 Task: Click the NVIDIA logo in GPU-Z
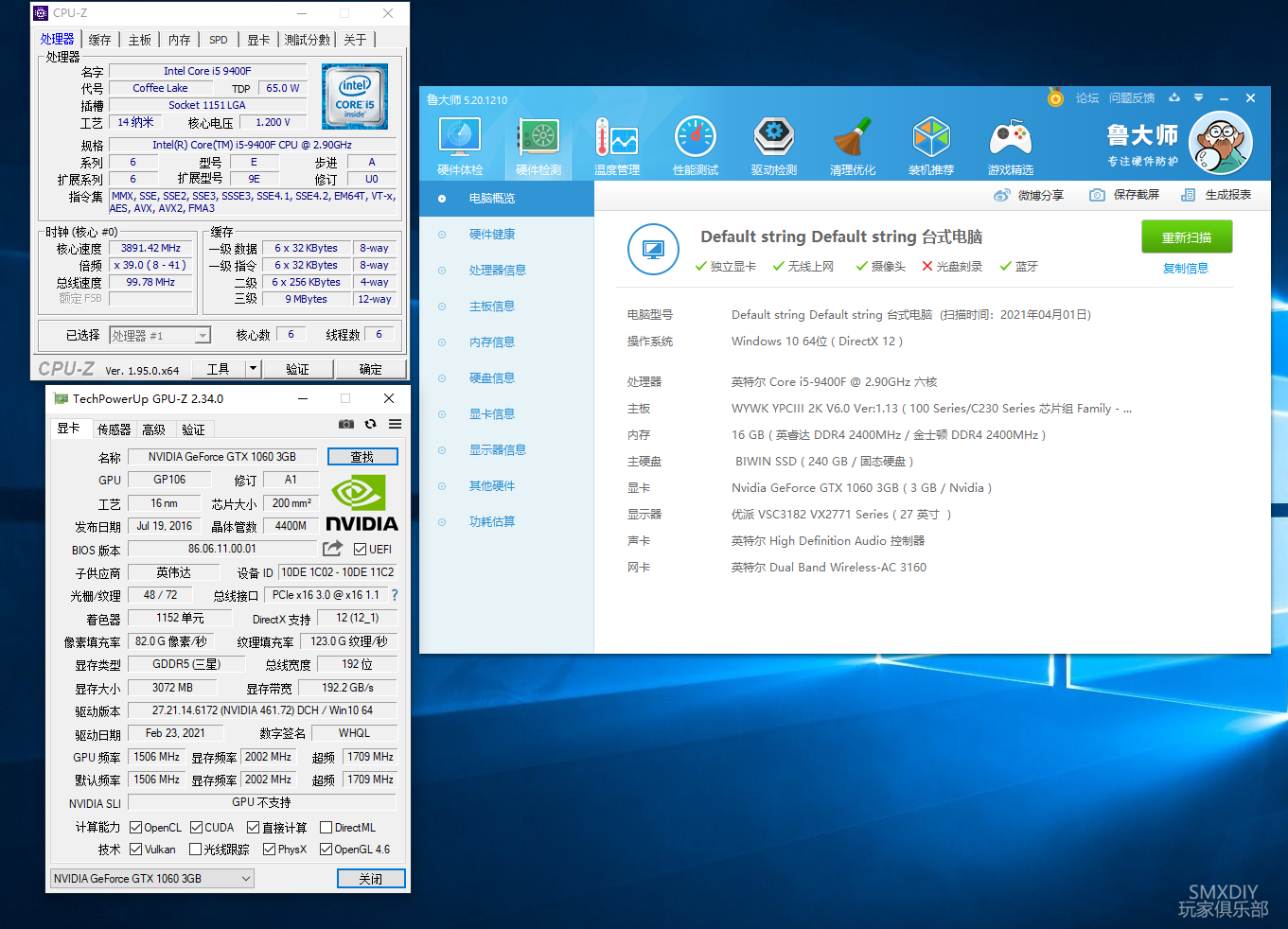362,503
